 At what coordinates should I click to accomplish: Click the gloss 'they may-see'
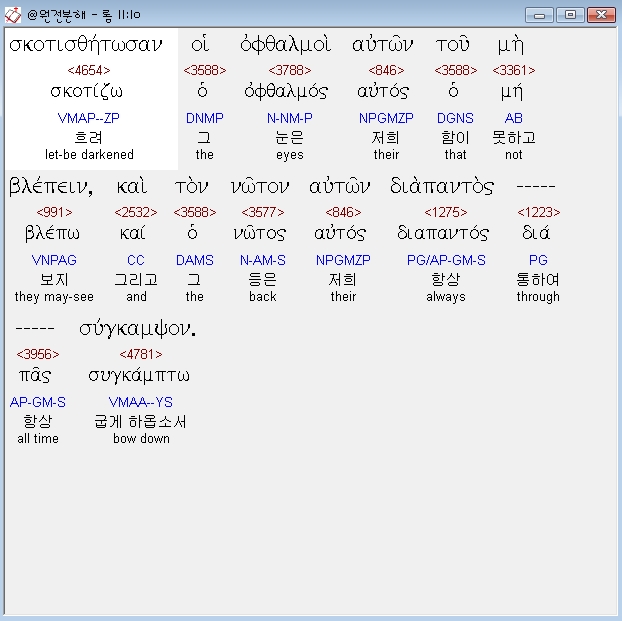[54, 297]
